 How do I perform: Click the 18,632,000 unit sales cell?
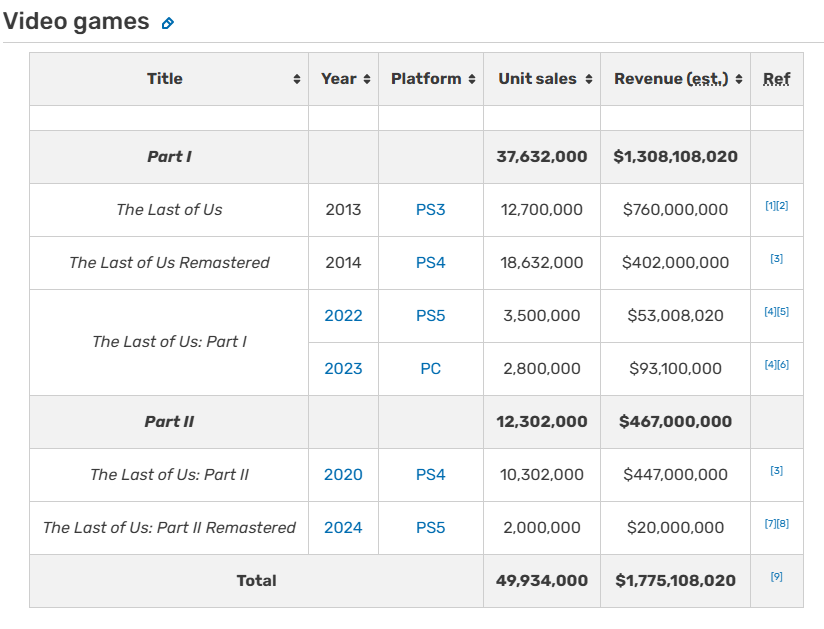point(542,262)
